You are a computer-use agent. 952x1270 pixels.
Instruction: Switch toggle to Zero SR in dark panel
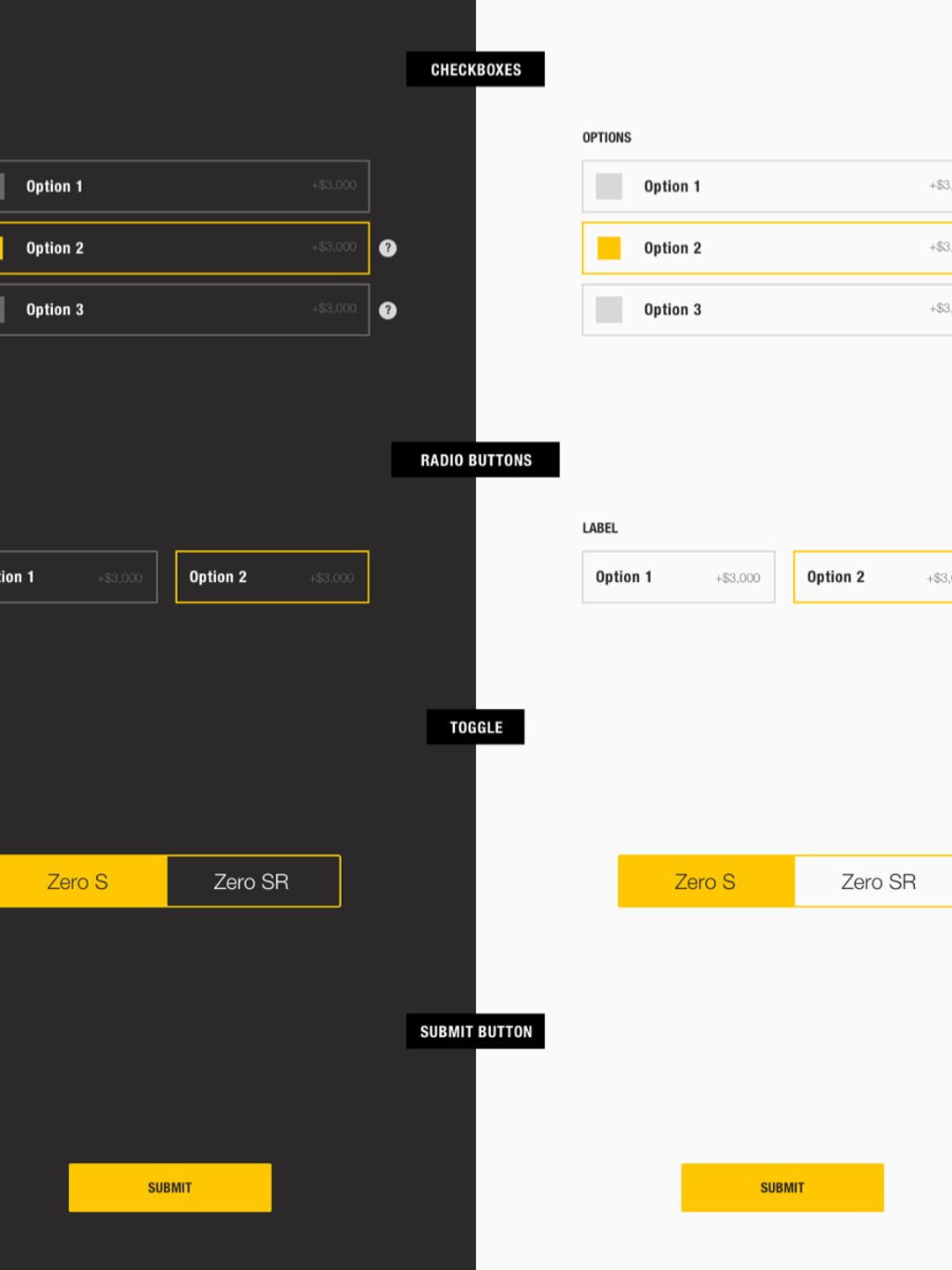tap(254, 881)
